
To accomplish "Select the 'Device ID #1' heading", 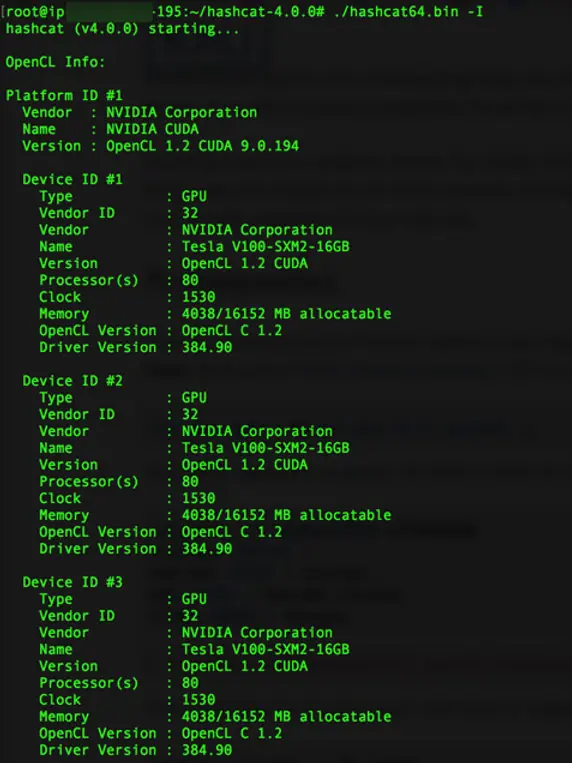I will [73, 180].
